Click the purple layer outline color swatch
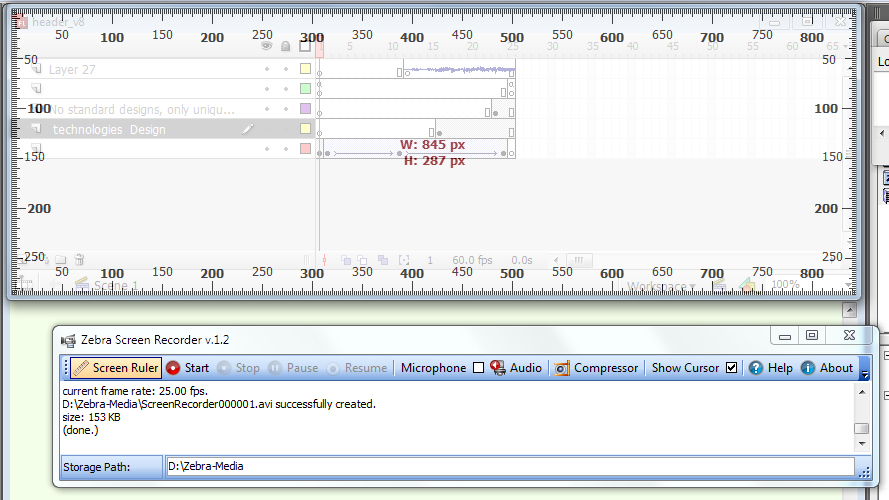This screenshot has height=500, width=889. pos(305,108)
